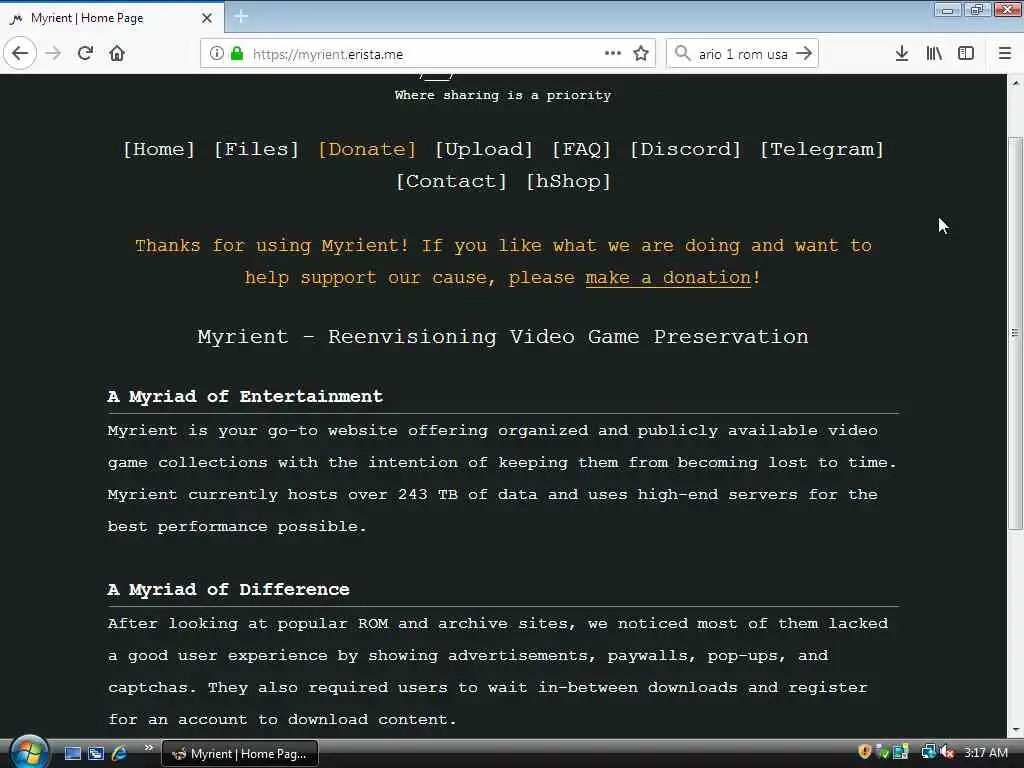Close the Myrient Home Page tab
Screen dimensions: 1024x768
pyautogui.click(x=207, y=18)
